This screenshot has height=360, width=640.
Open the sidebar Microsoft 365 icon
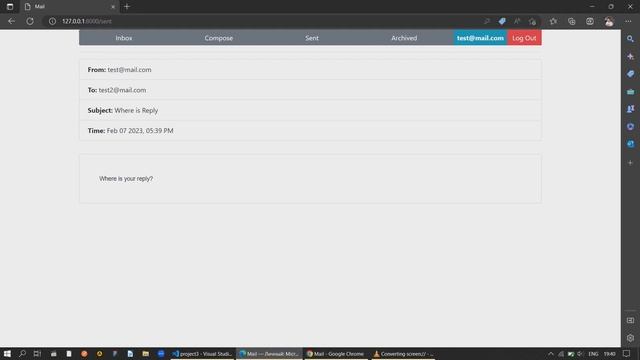point(631,127)
